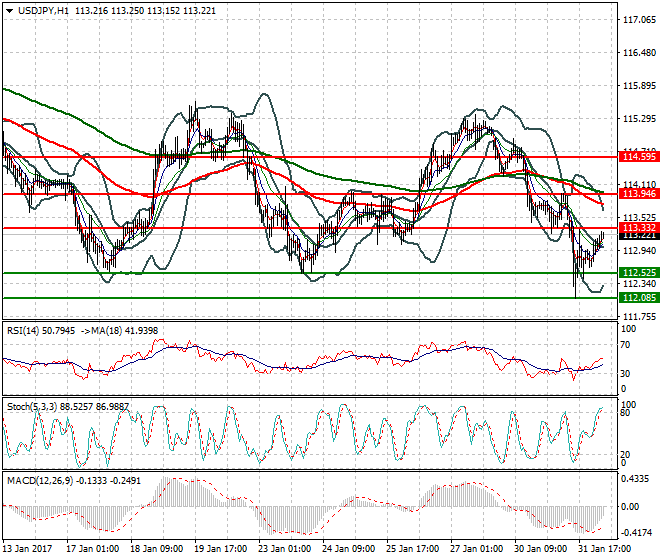Select the 114.595 red resistance price label
The width and height of the screenshot is (660, 560).
(639, 157)
